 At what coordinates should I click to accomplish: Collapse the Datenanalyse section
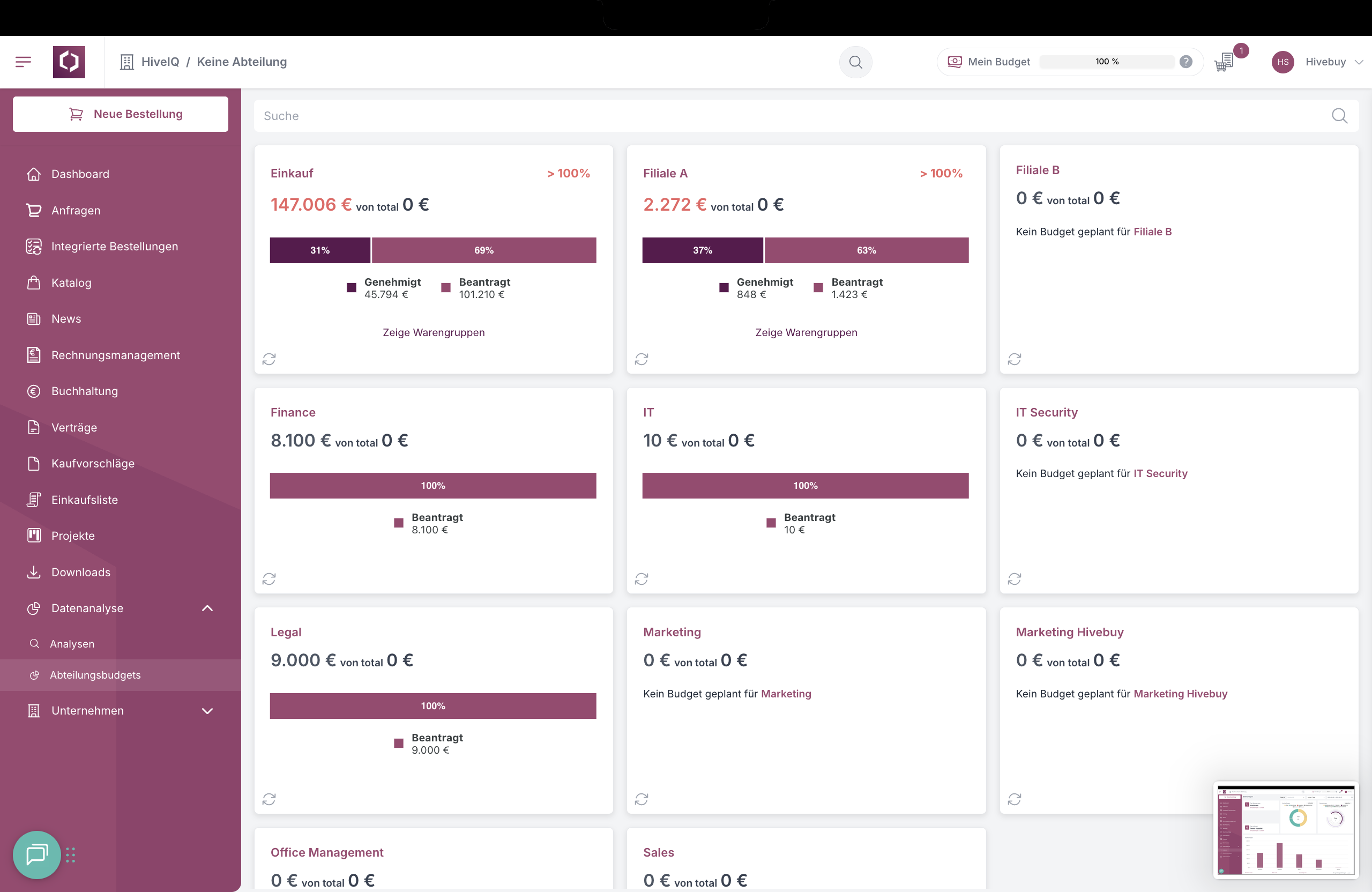(x=207, y=608)
